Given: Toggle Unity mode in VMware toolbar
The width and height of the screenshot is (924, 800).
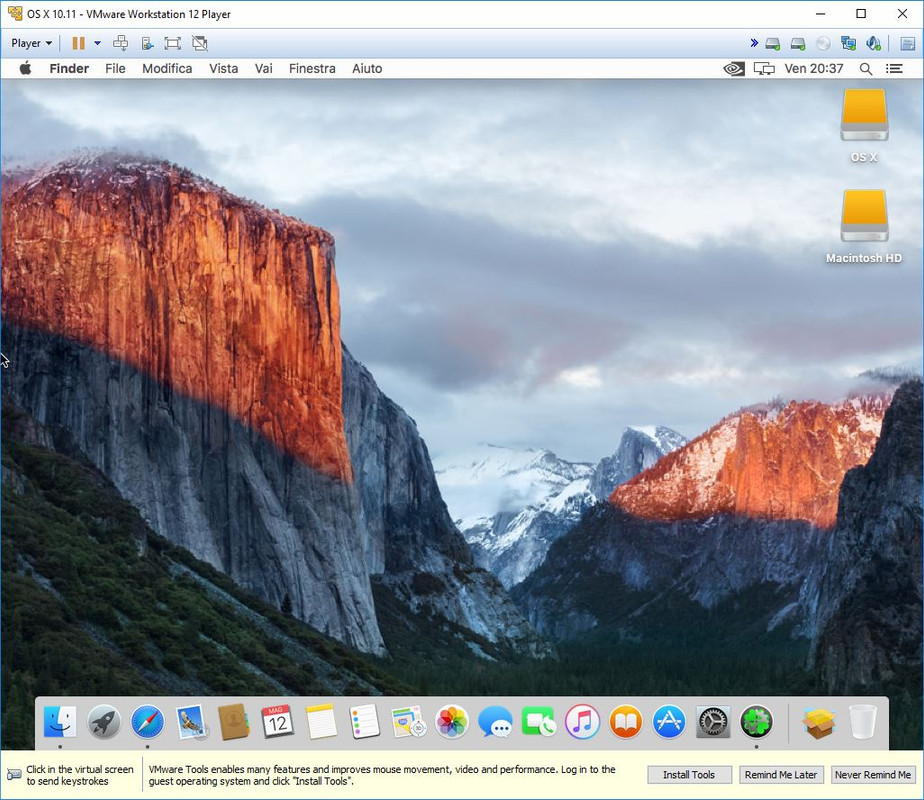Looking at the screenshot, I should [200, 43].
